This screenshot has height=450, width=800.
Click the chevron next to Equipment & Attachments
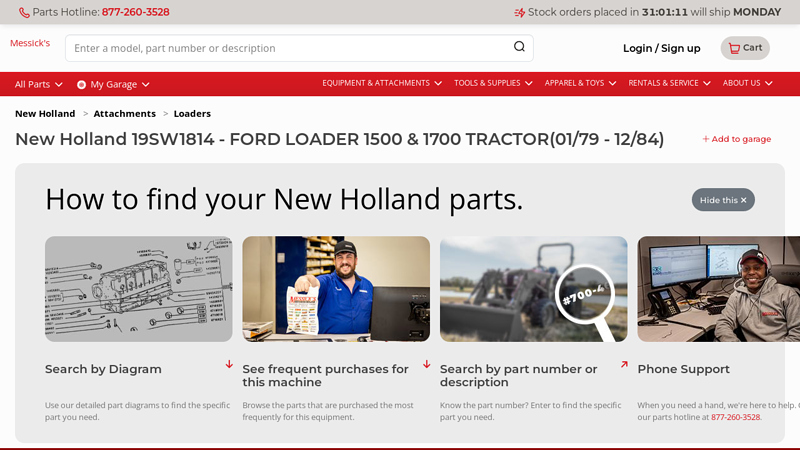click(x=438, y=84)
